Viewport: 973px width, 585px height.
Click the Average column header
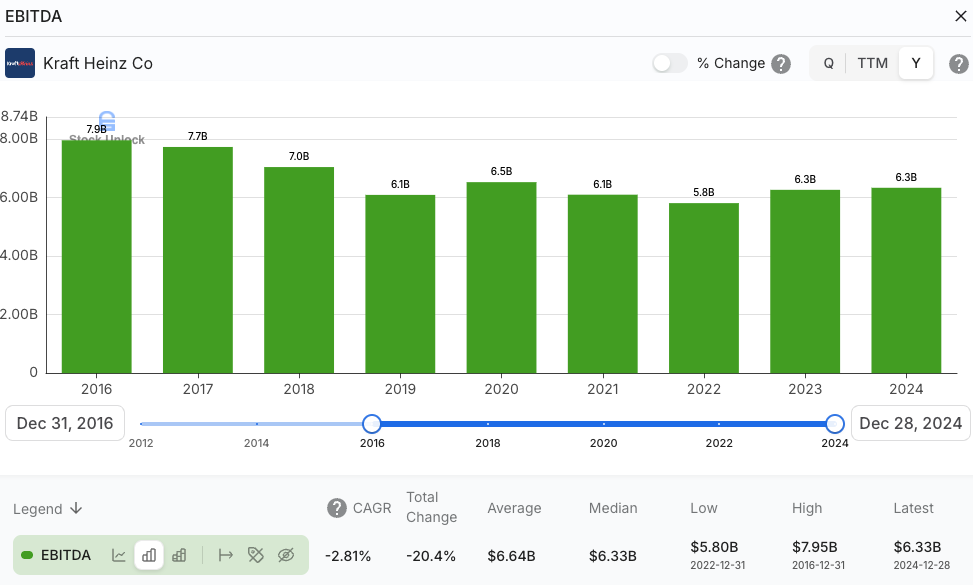[514, 508]
